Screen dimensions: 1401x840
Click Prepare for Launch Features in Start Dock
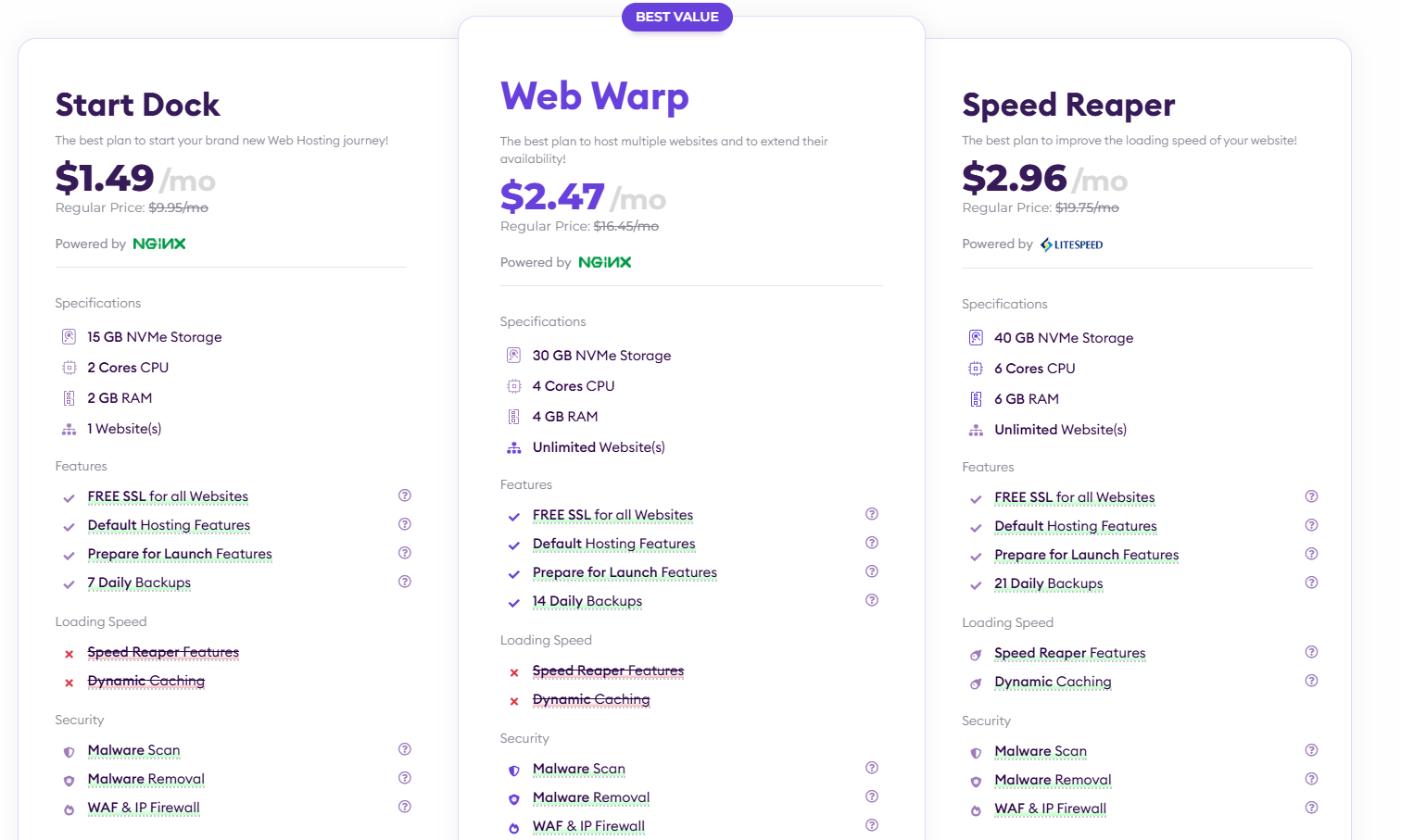click(180, 554)
